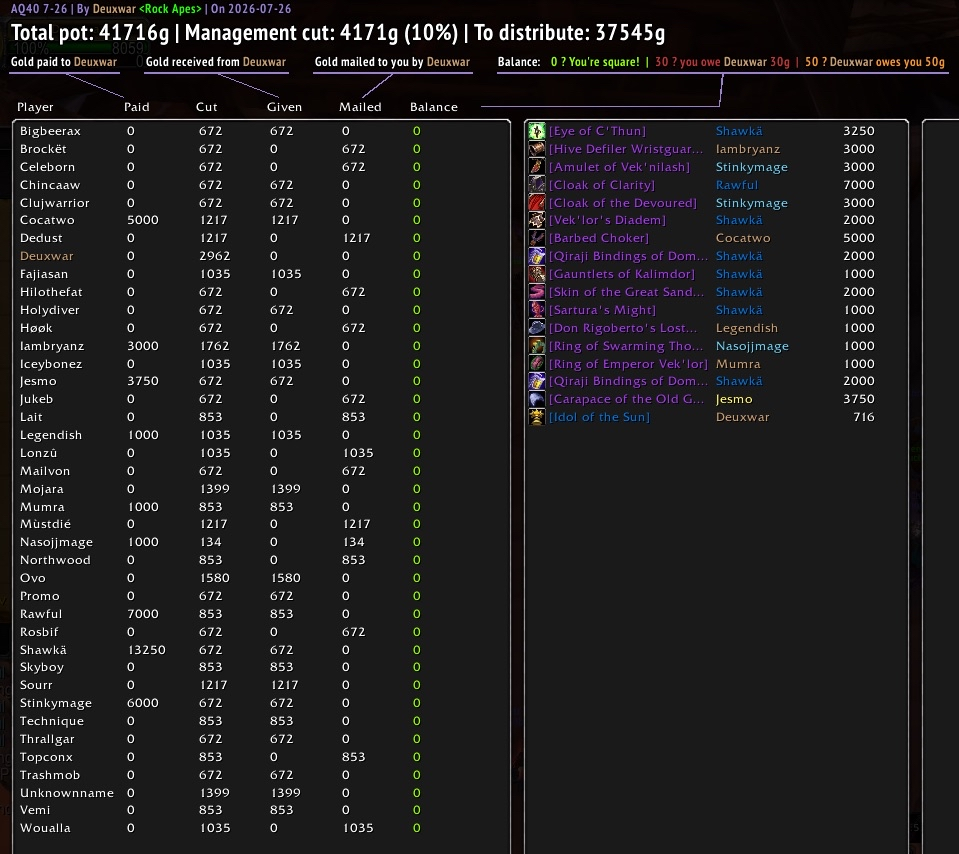This screenshot has height=854, width=959.
Task: Click the Cloak of the Devoured icon
Action: (x=536, y=202)
